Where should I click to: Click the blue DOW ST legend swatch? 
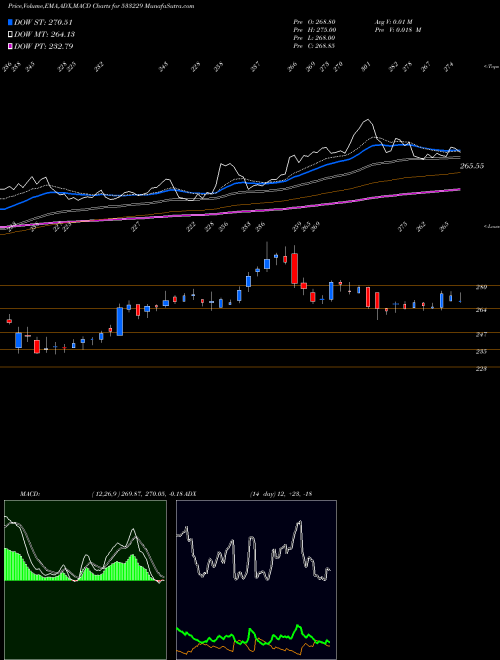coord(11,22)
